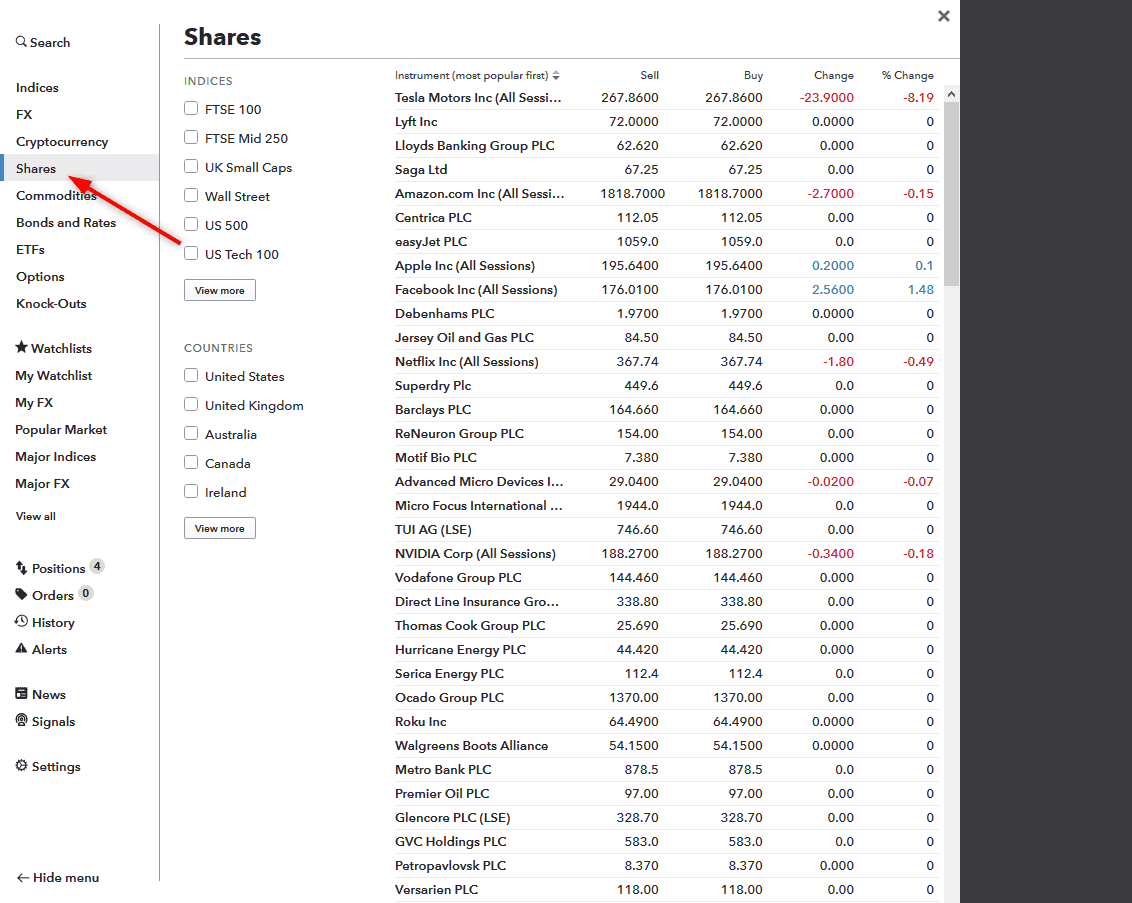The image size is (1132, 903).
Task: Open the Cryptocurrency menu item
Action: (x=62, y=142)
